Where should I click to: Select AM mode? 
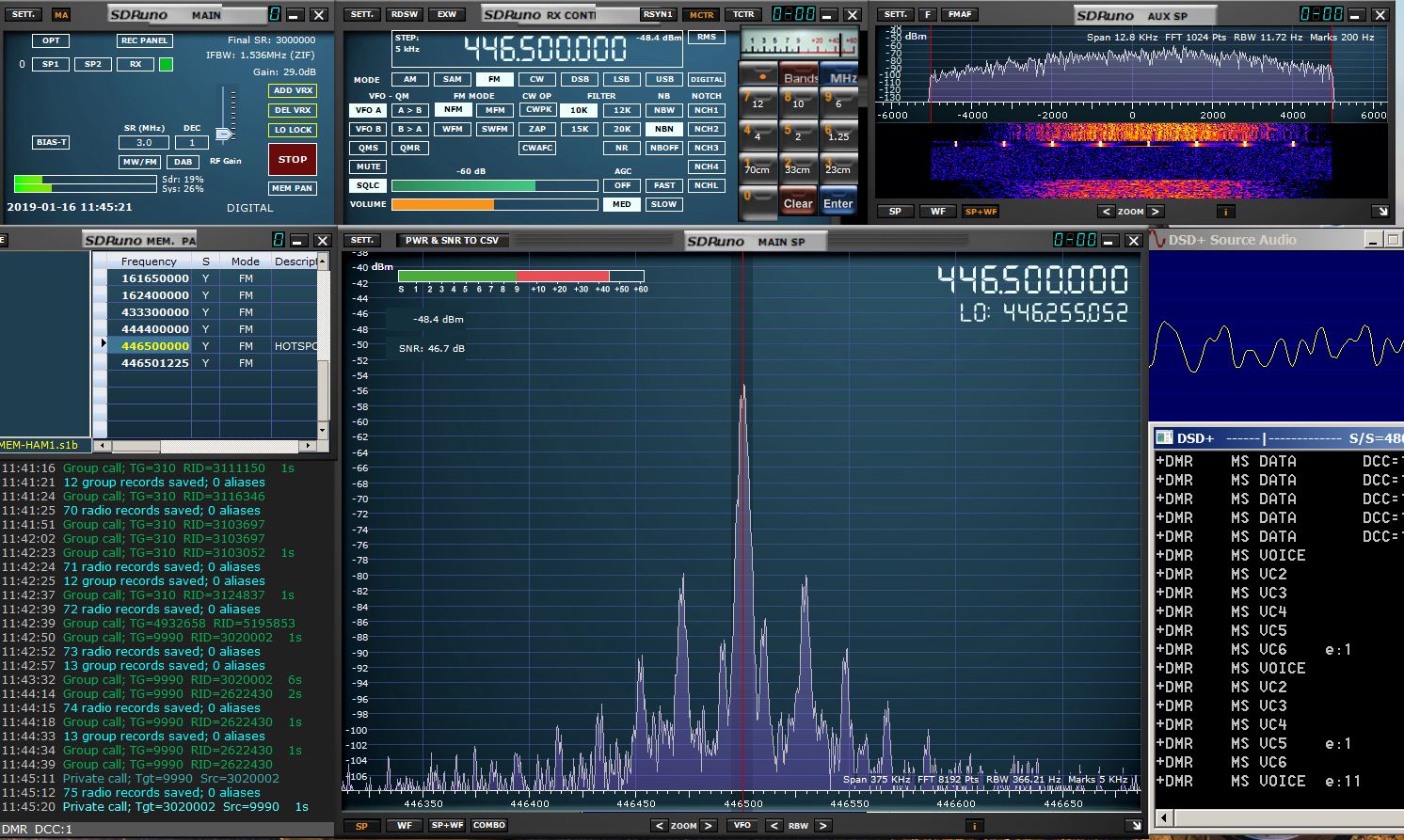[410, 79]
